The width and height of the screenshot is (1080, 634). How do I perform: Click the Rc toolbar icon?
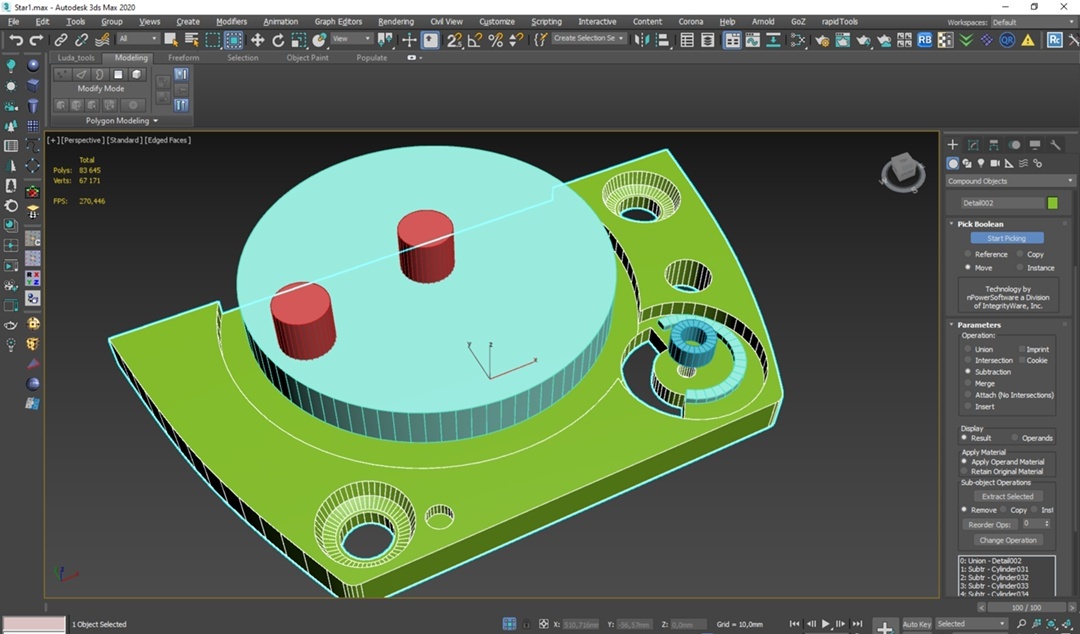click(x=1054, y=40)
